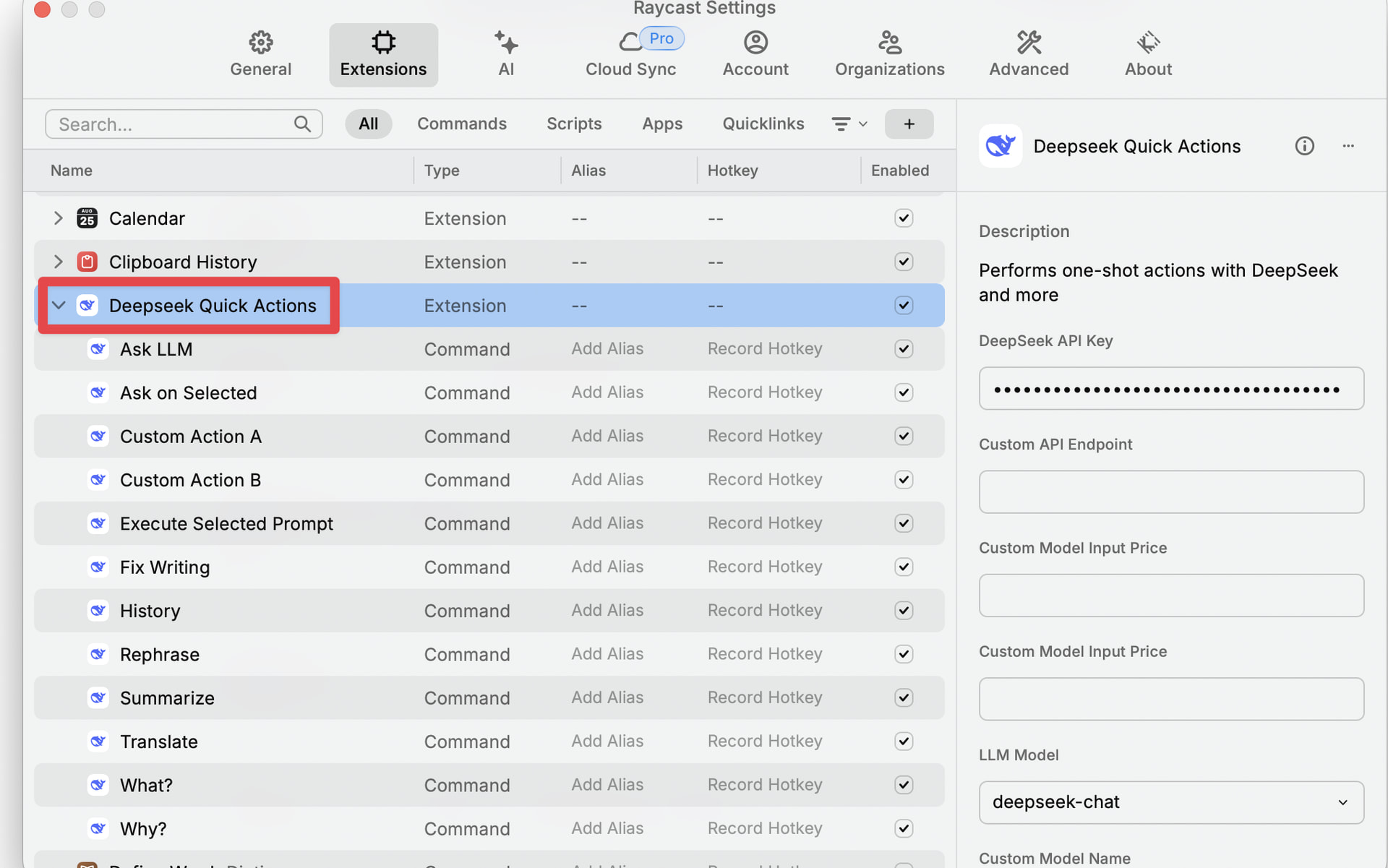This screenshot has width=1388, height=868.
Task: Open the Cloud Sync tab
Action: [630, 54]
